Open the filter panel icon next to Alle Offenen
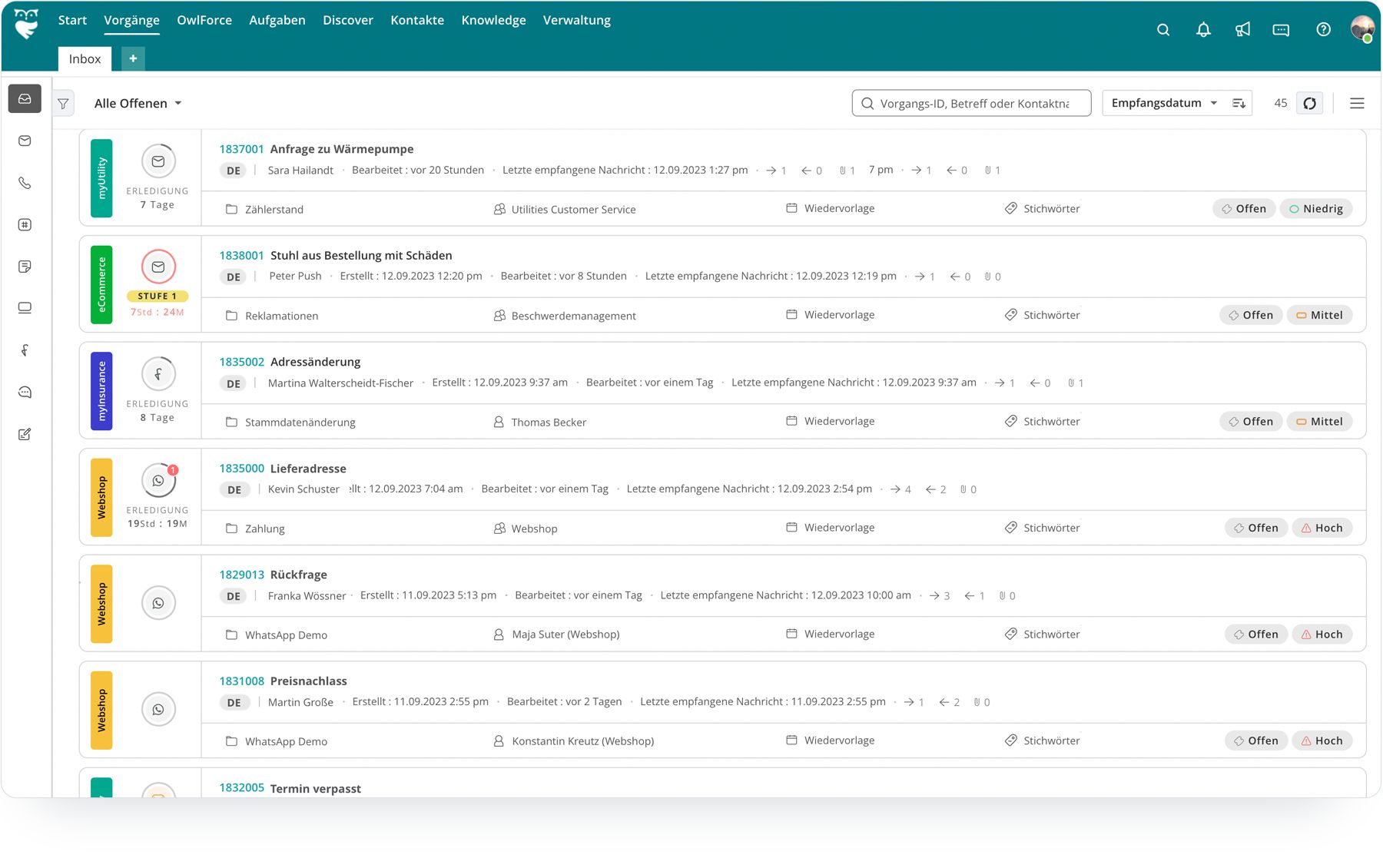Viewport: 1383px width, 868px height. coord(63,102)
